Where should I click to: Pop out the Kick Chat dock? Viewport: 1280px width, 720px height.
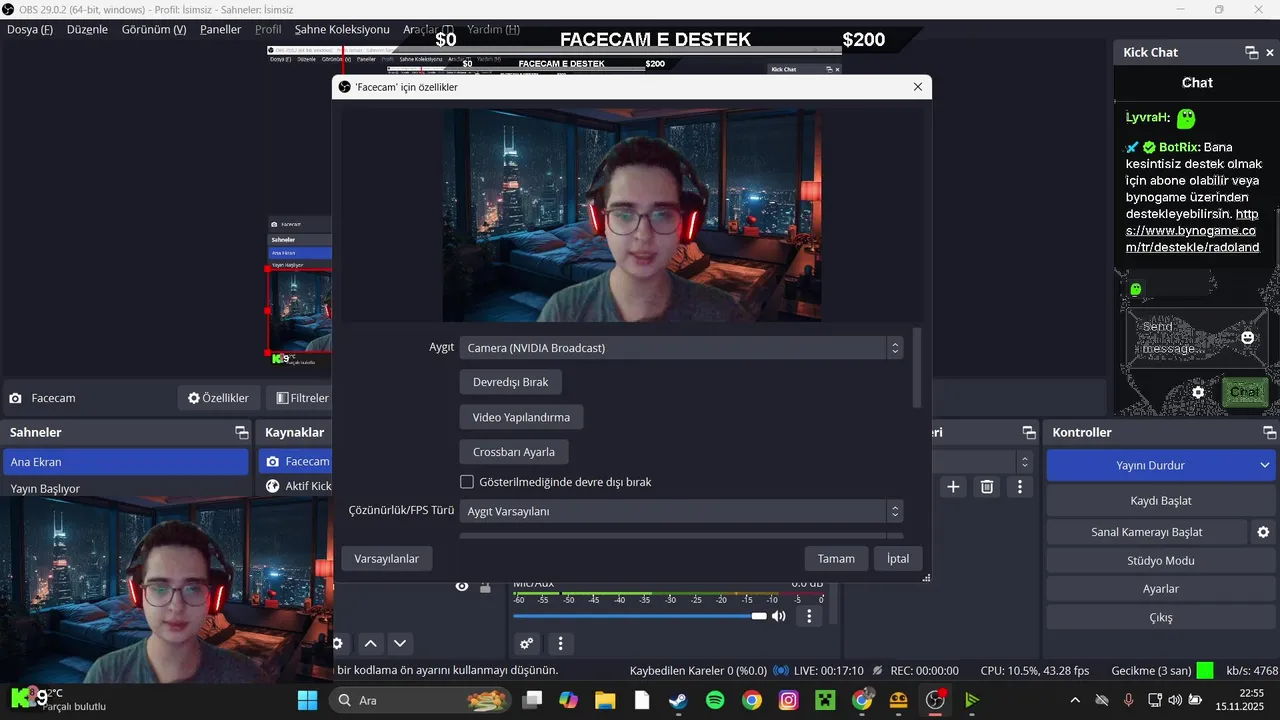pyautogui.click(x=1251, y=52)
